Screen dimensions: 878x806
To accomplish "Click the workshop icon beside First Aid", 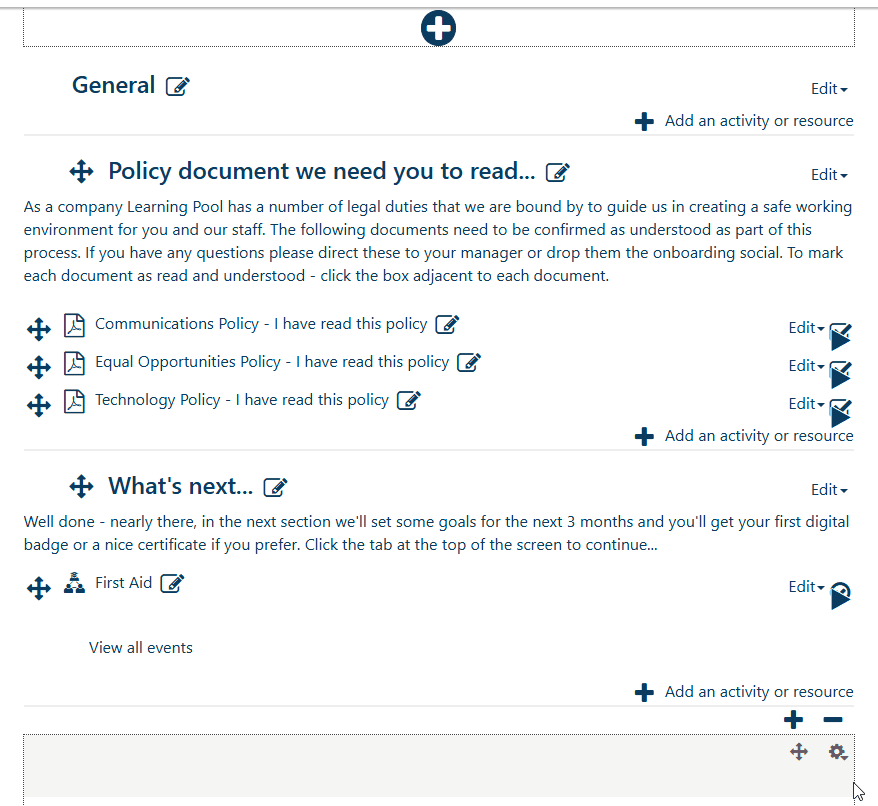I will click(74, 582).
